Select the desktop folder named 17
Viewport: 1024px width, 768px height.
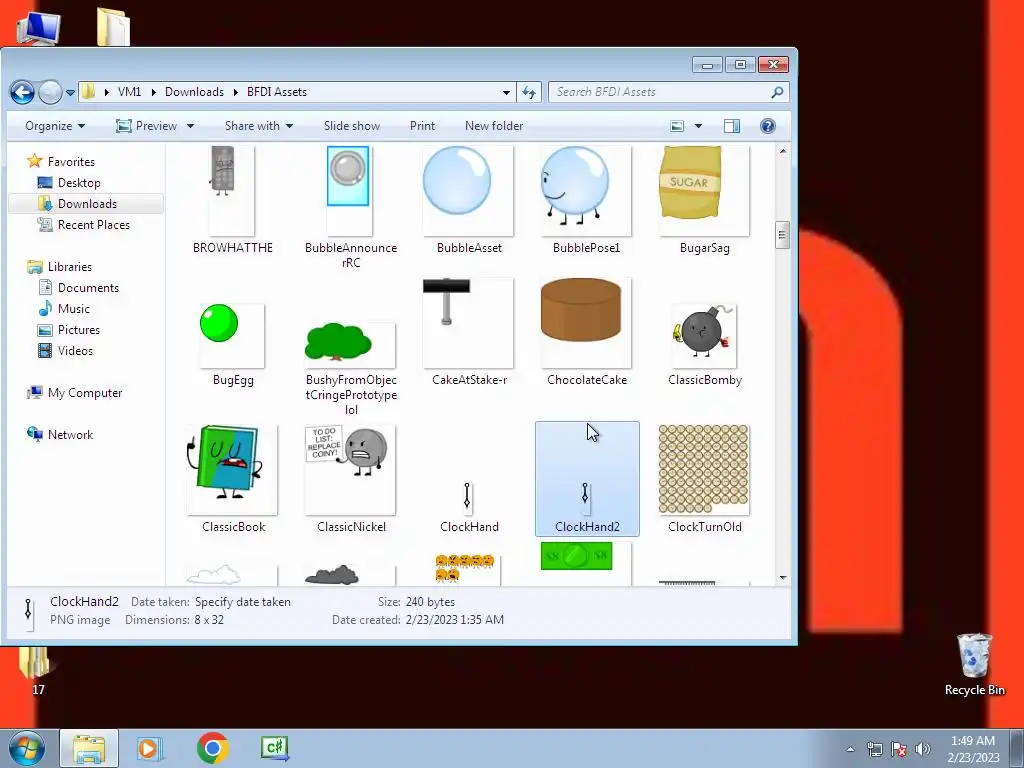(37, 670)
